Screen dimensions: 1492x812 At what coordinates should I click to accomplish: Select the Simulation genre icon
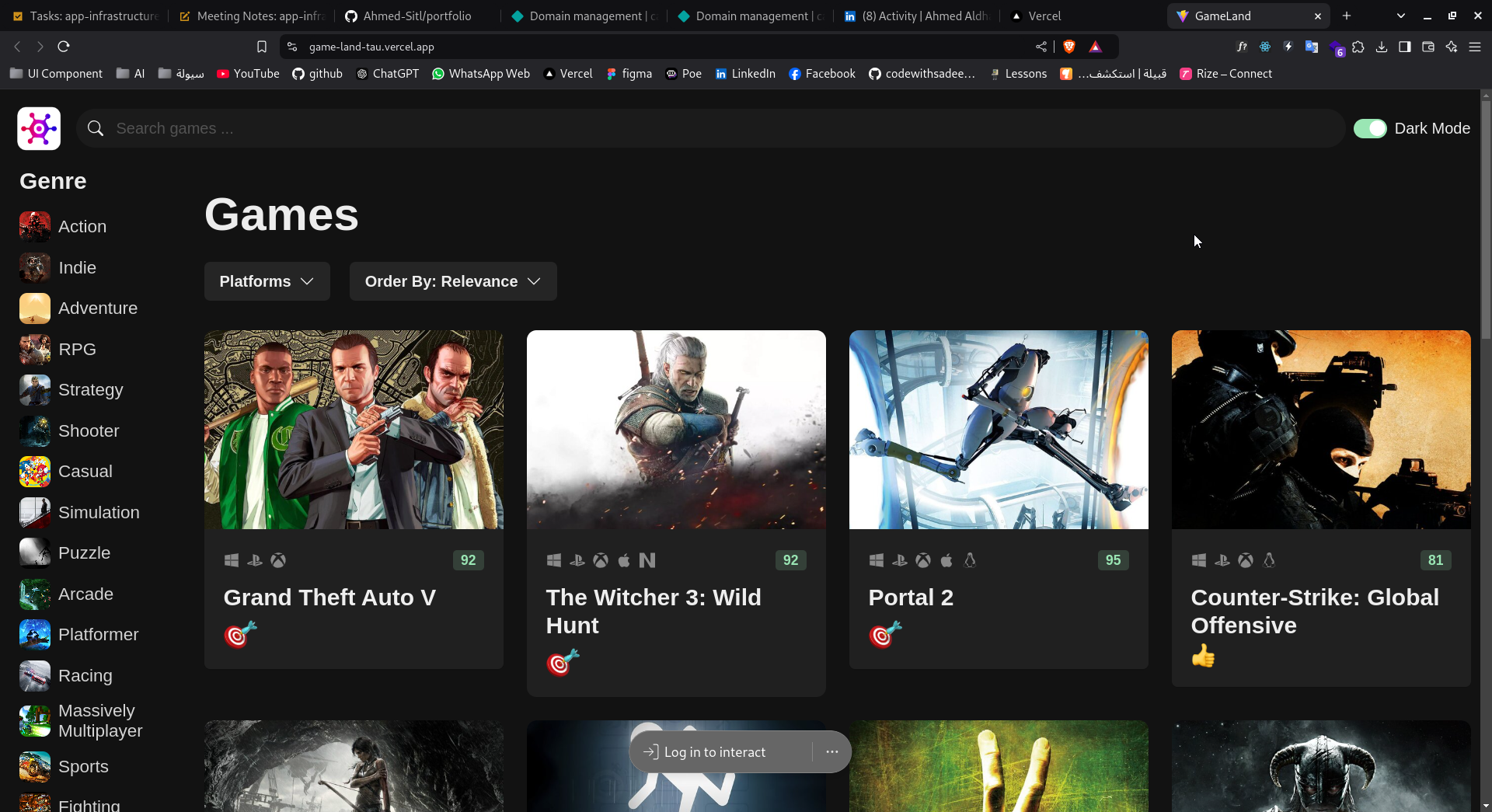[x=35, y=513]
